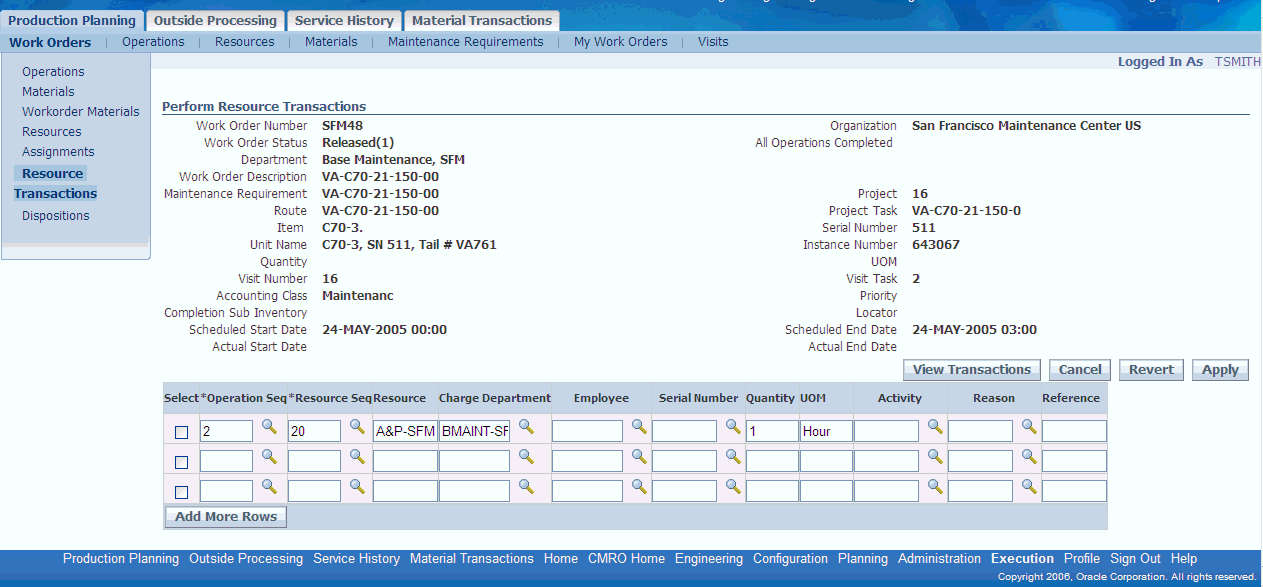Image resolution: width=1263 pixels, height=587 pixels.
Task: Open Workorder Materials in the sidebar
Action: click(81, 112)
